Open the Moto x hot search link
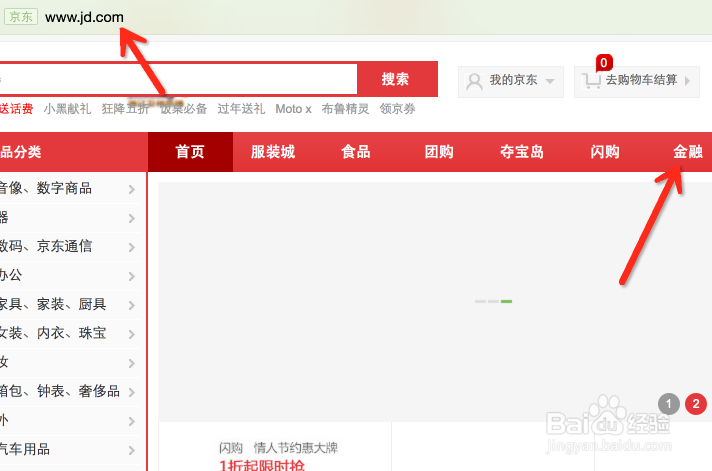 (x=293, y=109)
